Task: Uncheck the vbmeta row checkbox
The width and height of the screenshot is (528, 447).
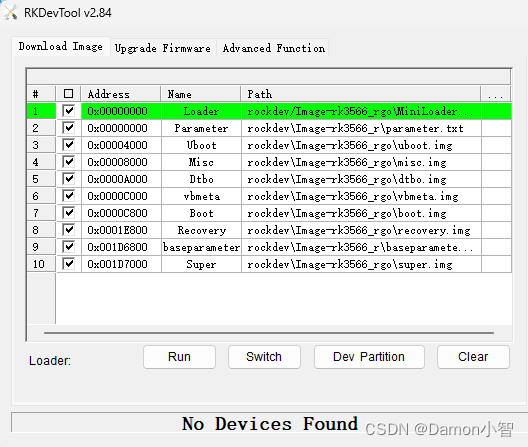Action: click(x=69, y=196)
